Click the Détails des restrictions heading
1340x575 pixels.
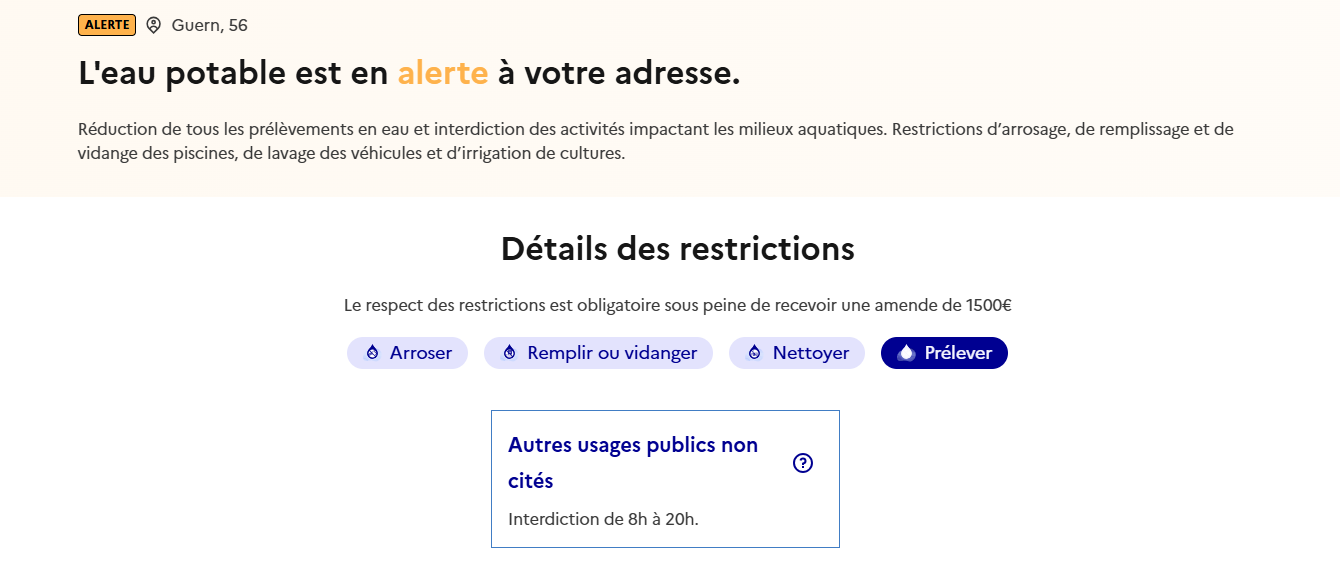tap(678, 248)
